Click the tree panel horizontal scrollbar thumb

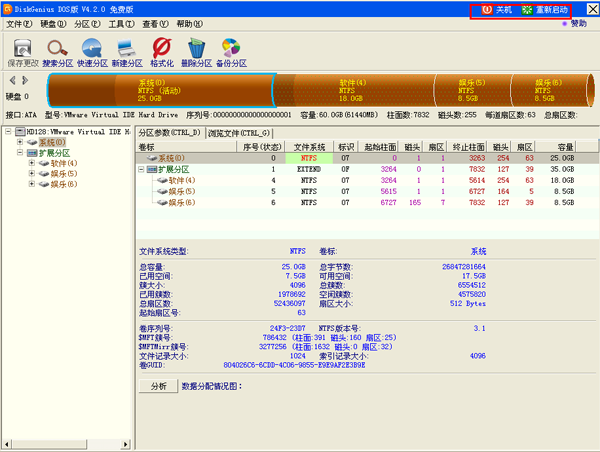[49, 444]
